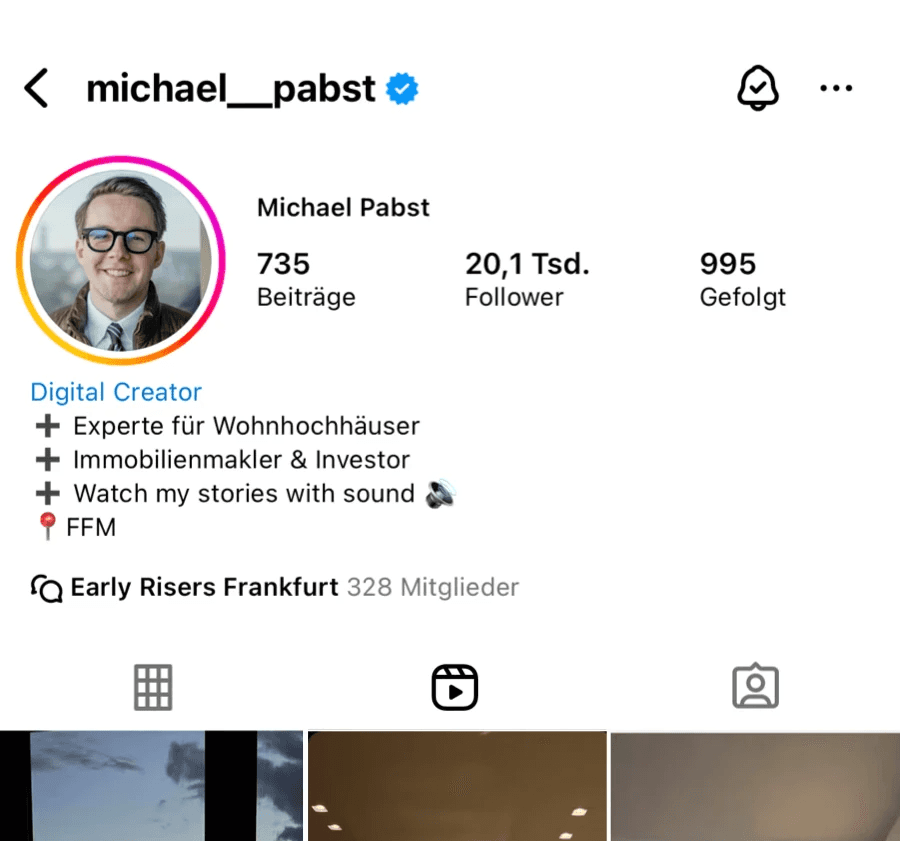Switch to the posts grid tab
900x841 pixels.
pos(153,687)
